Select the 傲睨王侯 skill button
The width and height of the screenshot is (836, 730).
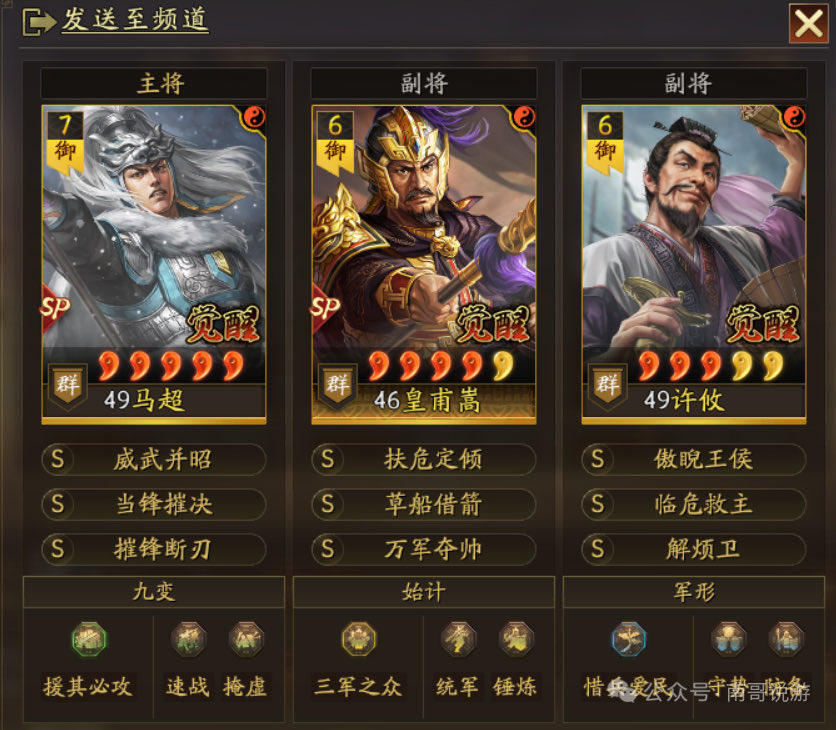pyautogui.click(x=693, y=459)
